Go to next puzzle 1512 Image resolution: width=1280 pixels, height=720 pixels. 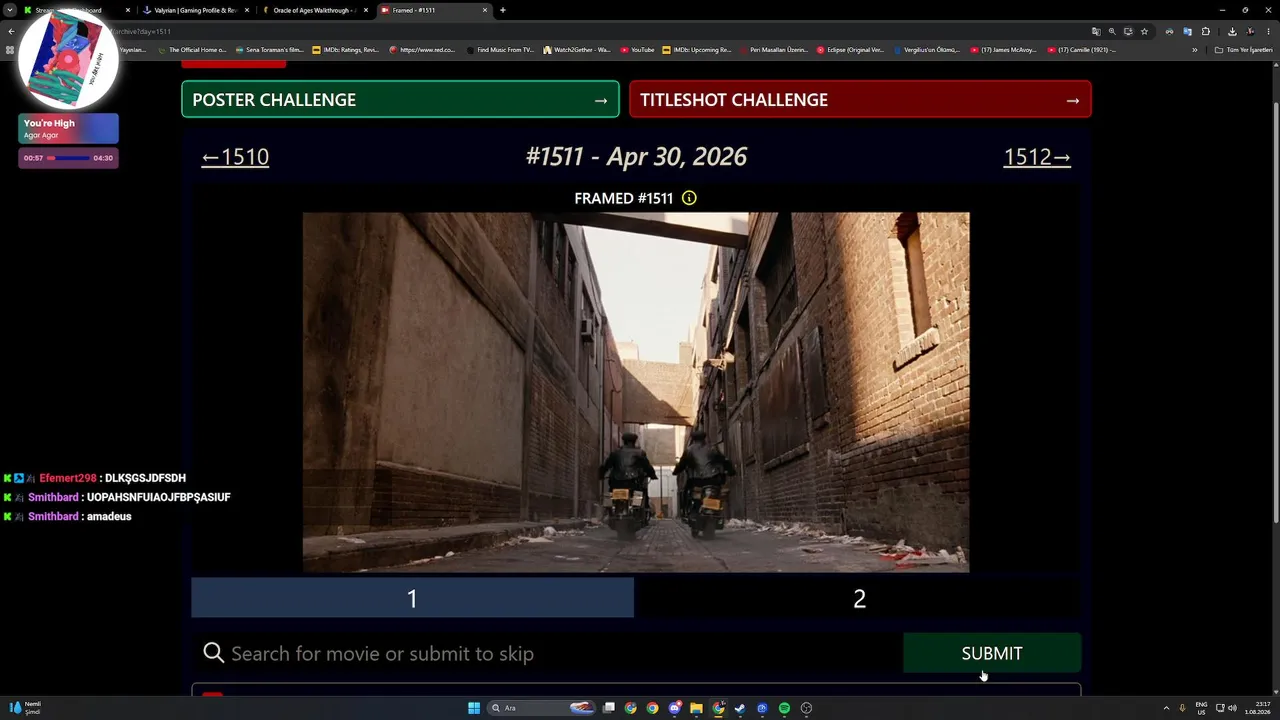(1037, 157)
